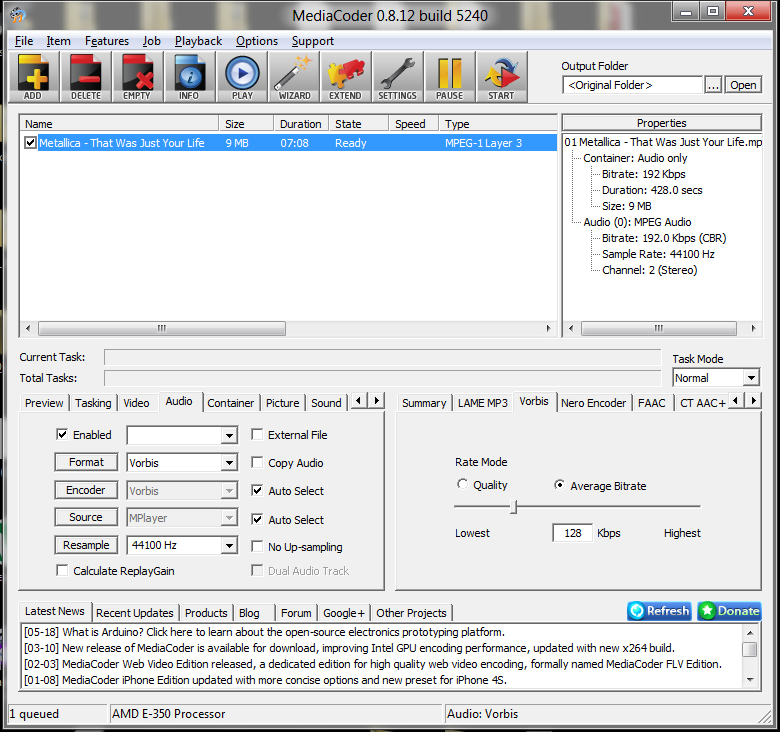Open the INFO toolbar icon
Screen dimensions: 780x732
189,77
